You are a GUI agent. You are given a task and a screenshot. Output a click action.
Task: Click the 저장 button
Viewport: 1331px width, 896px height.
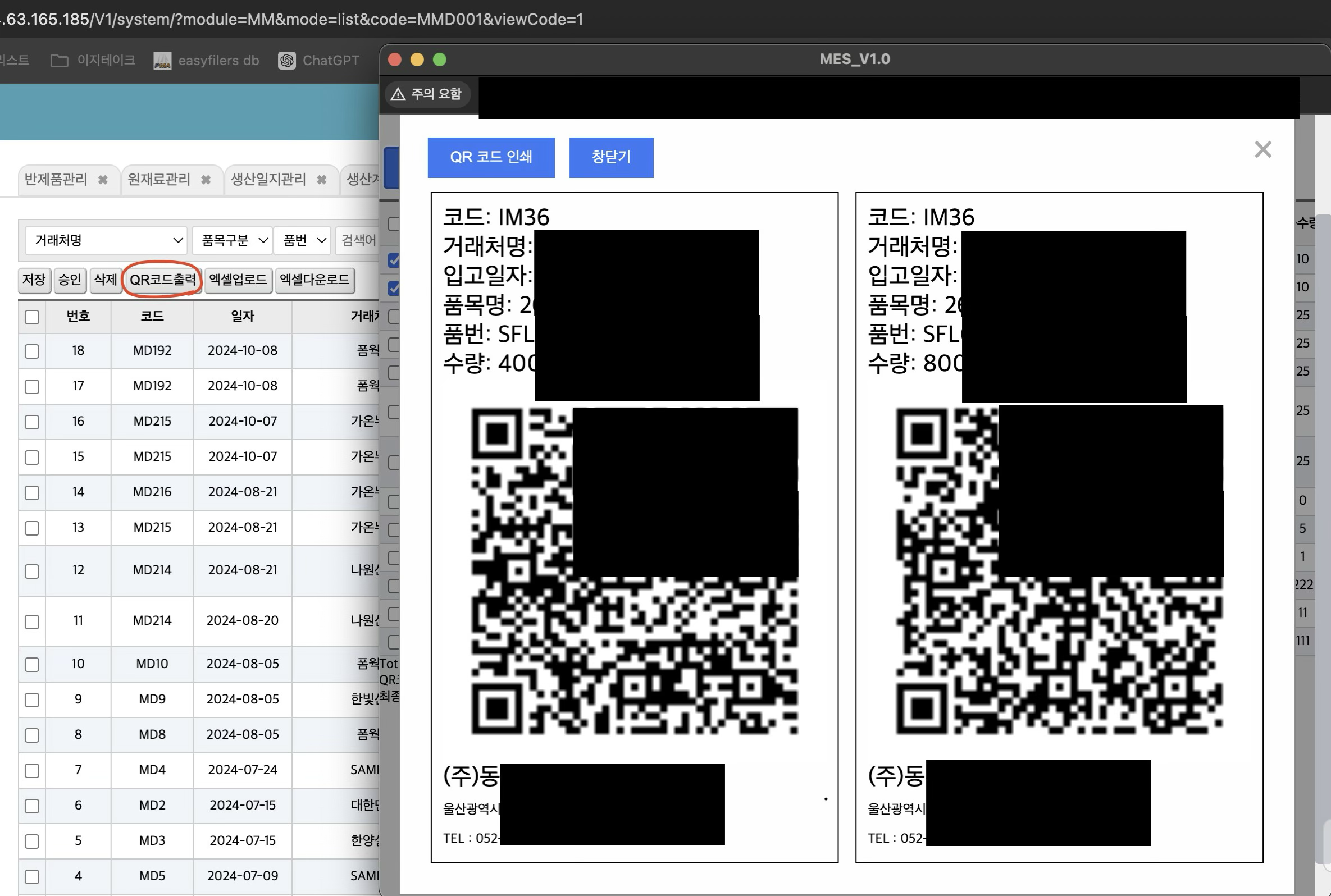(x=34, y=280)
